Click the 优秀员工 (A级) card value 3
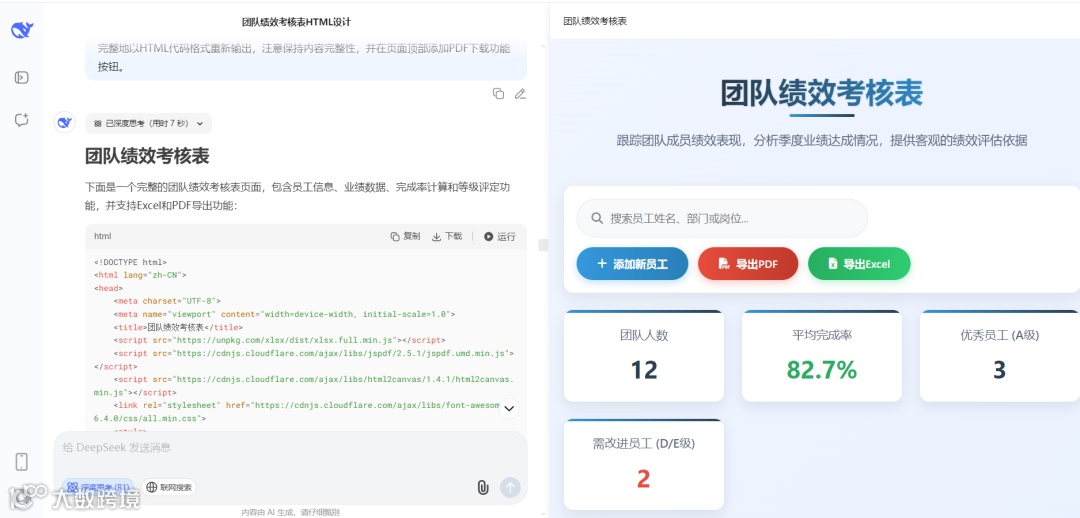The image size is (1080, 518). point(999,370)
